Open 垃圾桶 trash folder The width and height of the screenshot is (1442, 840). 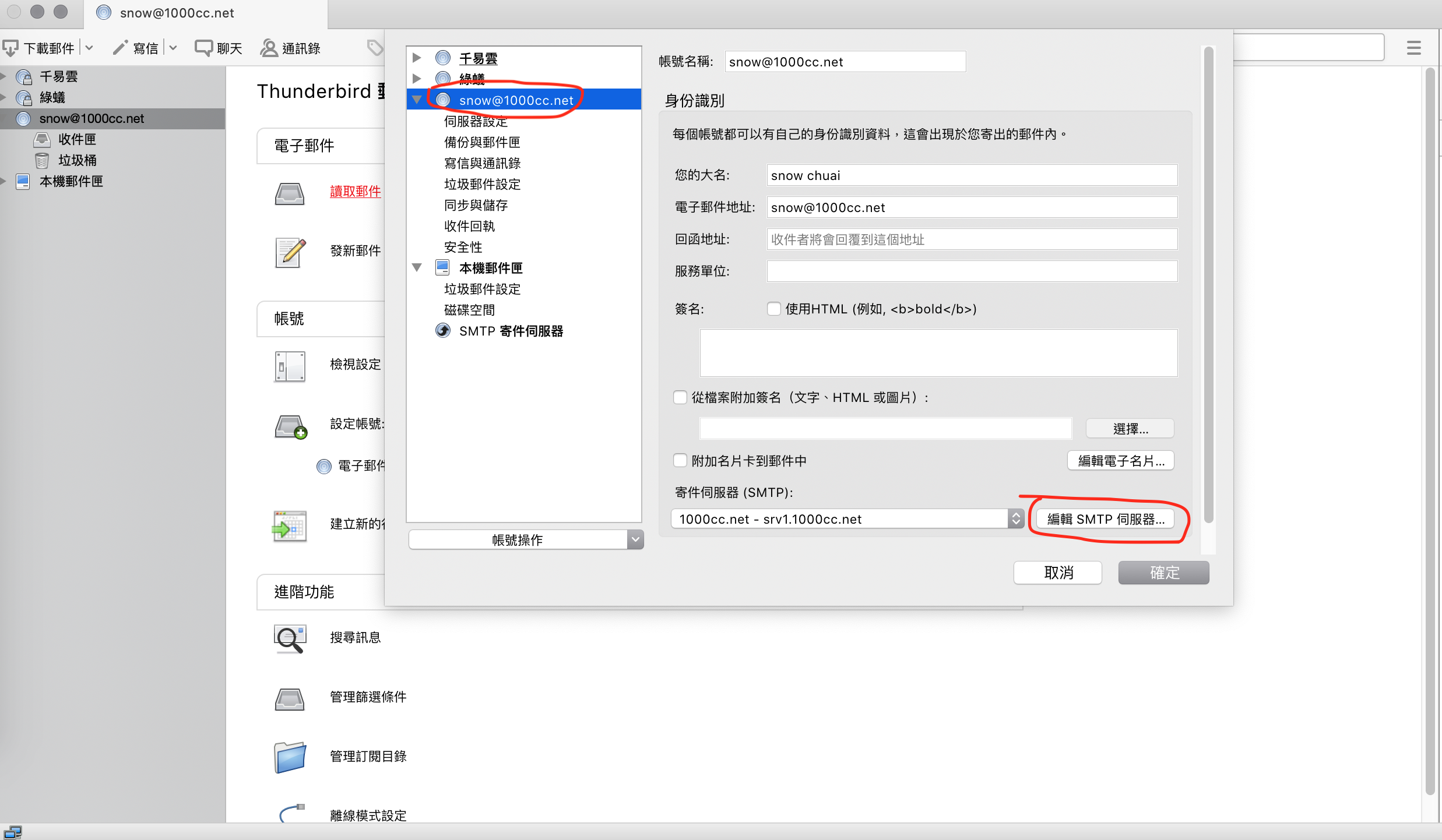click(77, 160)
